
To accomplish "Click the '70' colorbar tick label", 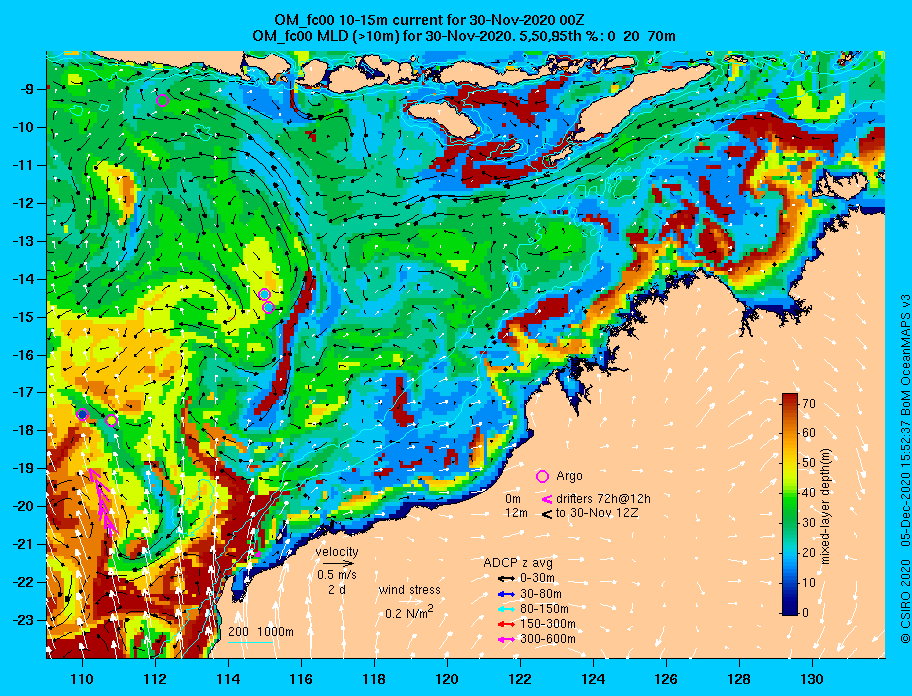I will (808, 403).
